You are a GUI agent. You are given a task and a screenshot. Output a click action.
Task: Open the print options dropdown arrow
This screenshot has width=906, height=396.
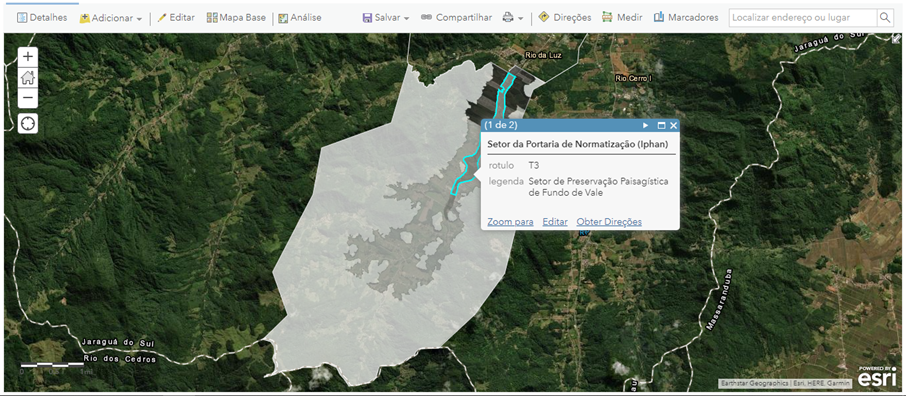[521, 18]
